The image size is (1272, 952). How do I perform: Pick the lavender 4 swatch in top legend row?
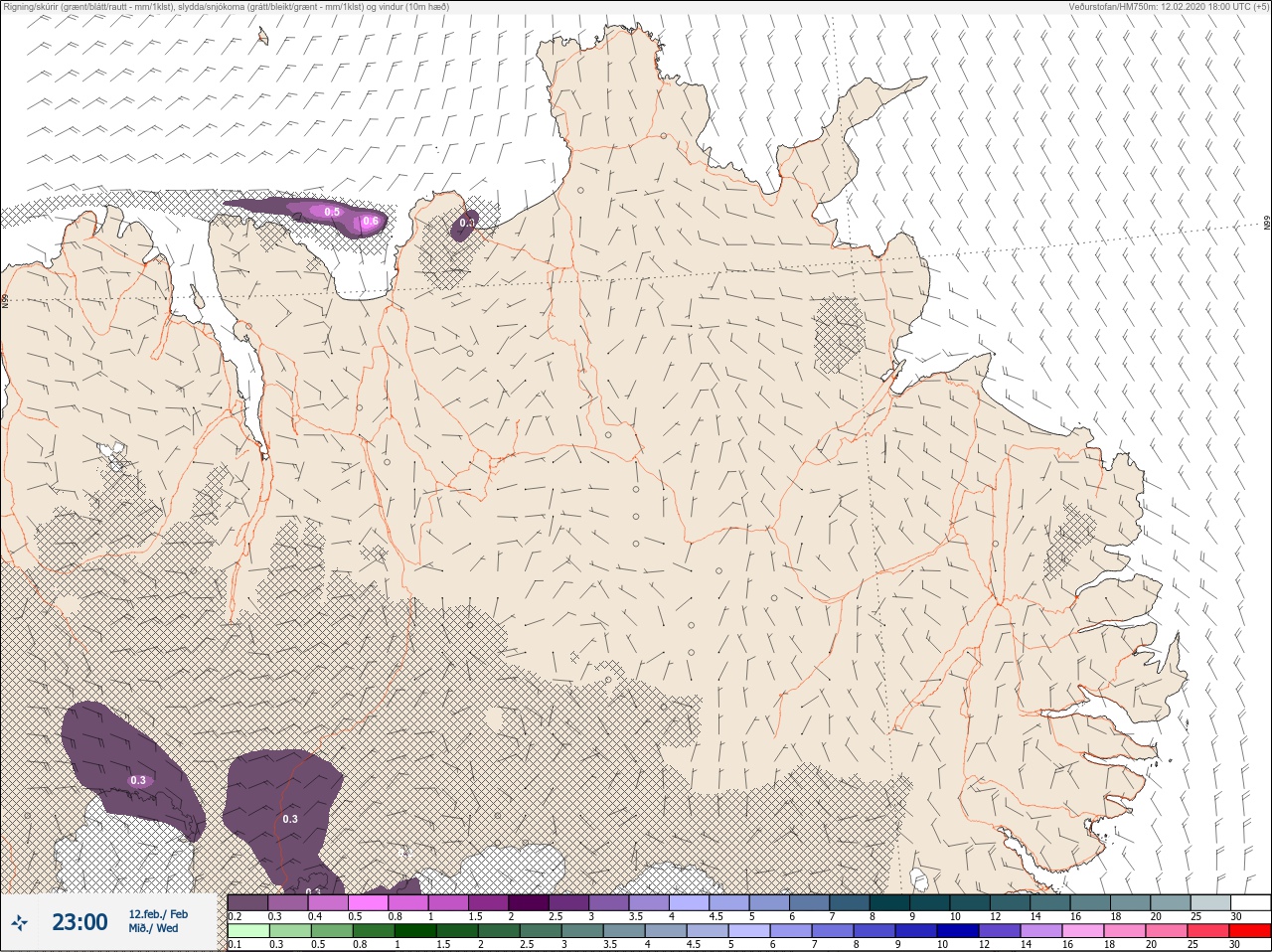click(x=689, y=902)
